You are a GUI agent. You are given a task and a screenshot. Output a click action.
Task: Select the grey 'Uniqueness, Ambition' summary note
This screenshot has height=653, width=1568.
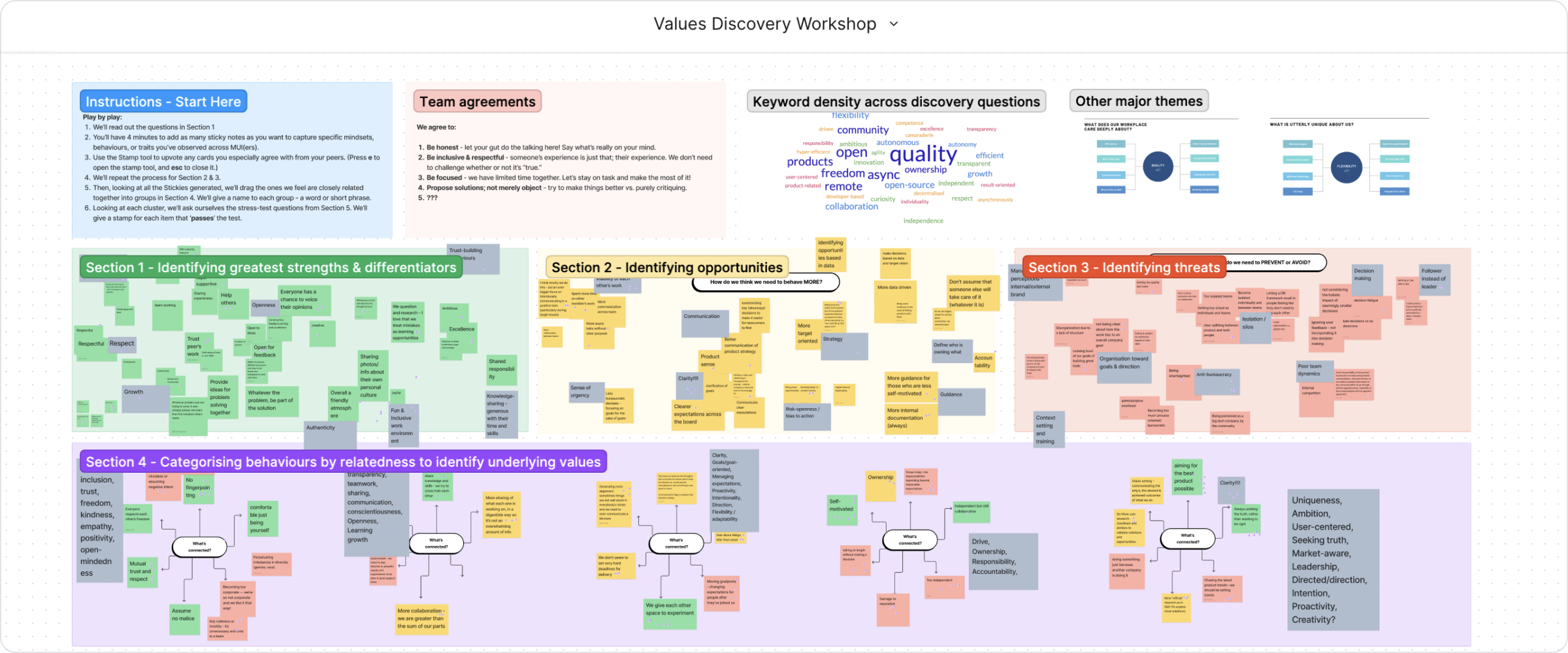(x=1333, y=560)
